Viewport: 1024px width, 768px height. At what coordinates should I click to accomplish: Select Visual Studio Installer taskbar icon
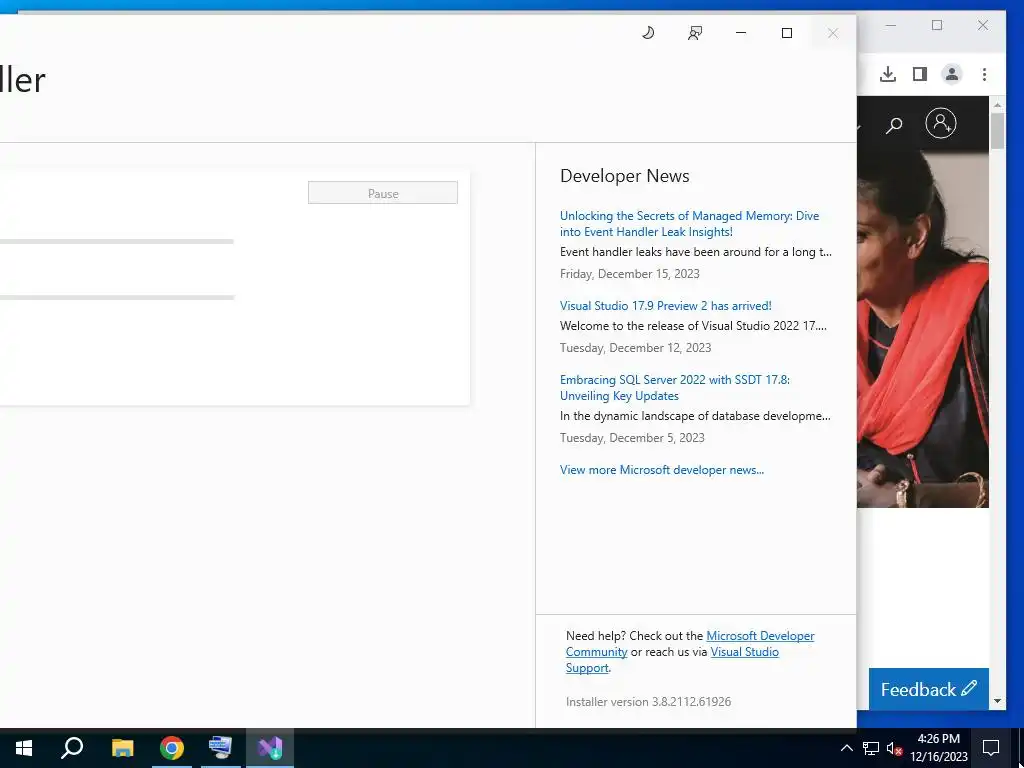click(x=270, y=748)
